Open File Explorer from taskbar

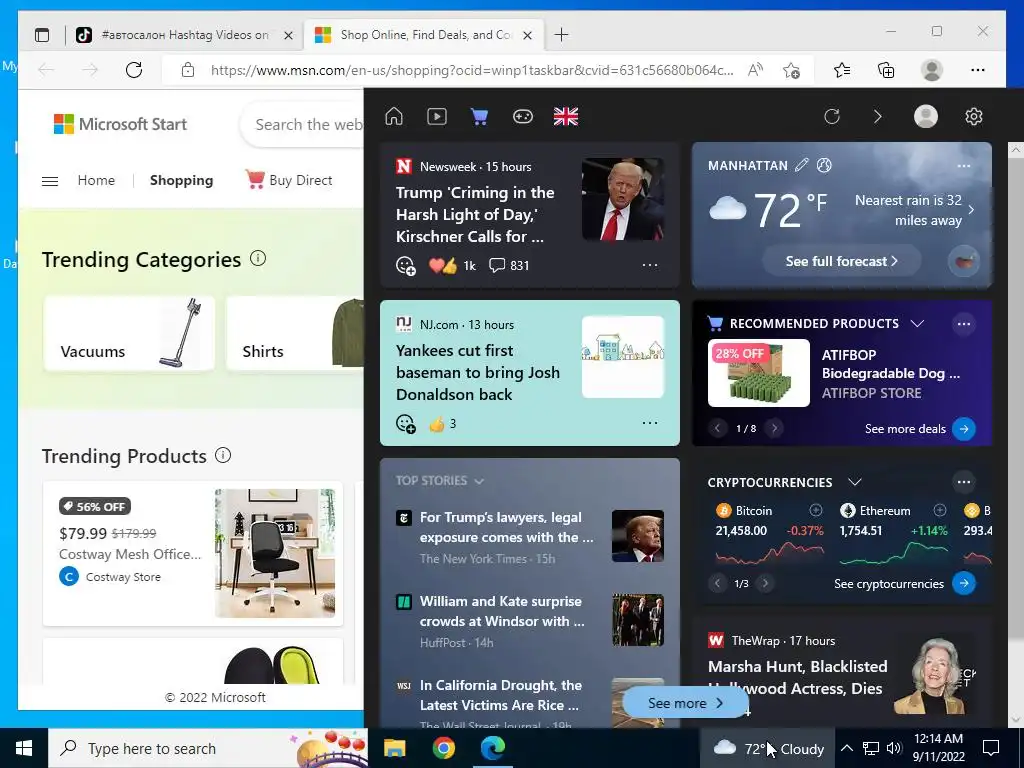[x=394, y=748]
